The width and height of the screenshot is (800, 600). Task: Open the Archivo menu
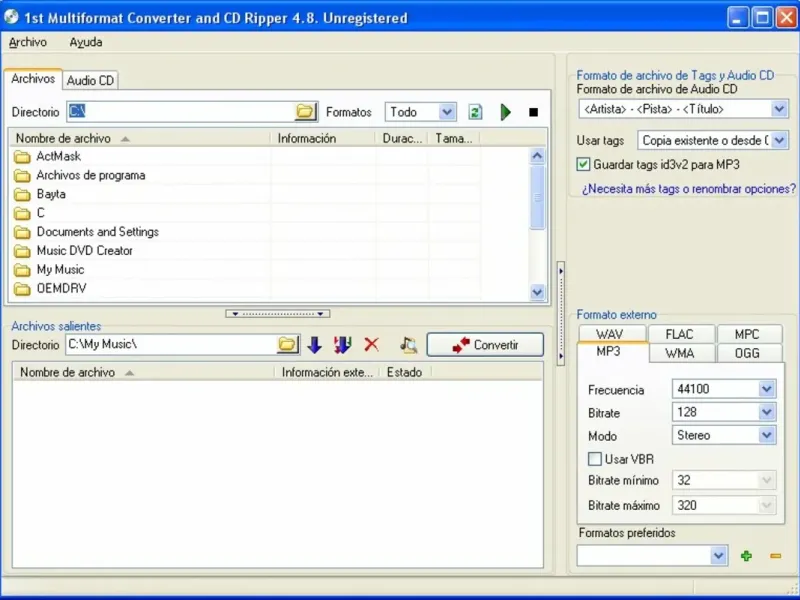pyautogui.click(x=28, y=42)
